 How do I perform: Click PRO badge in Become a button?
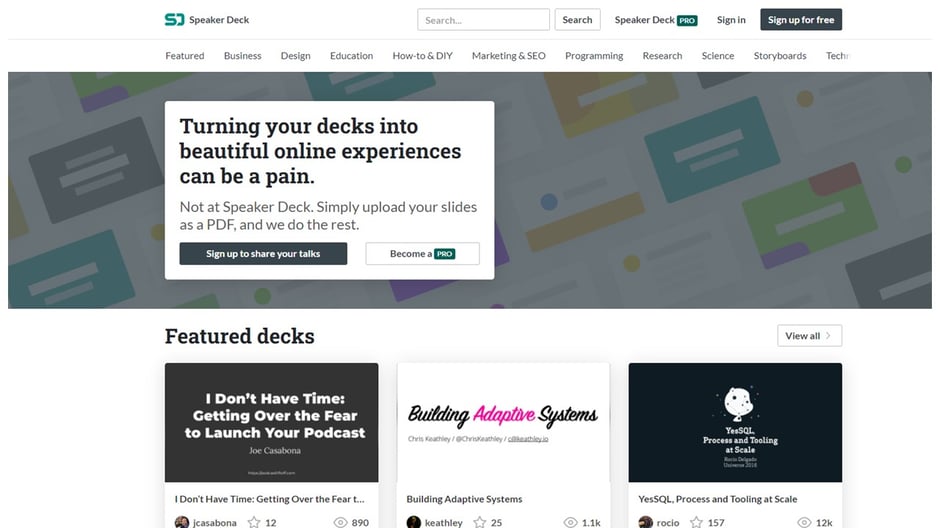click(x=445, y=254)
